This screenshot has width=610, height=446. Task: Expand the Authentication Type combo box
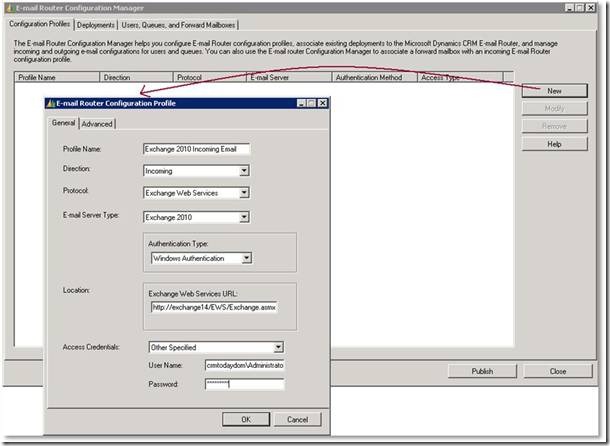pos(246,258)
